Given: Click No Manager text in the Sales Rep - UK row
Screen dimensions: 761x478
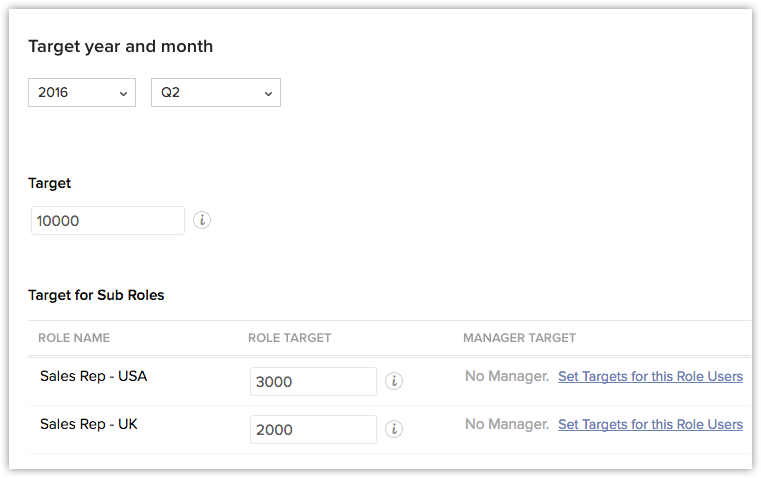Looking at the screenshot, I should coord(507,425).
